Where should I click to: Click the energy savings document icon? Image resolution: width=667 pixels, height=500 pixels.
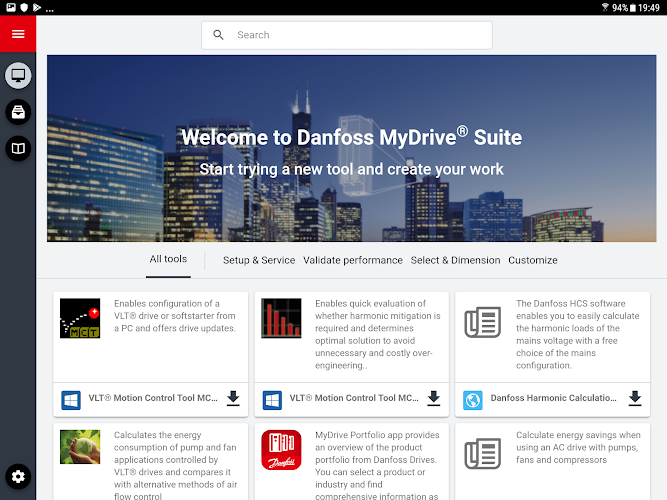coord(482,454)
